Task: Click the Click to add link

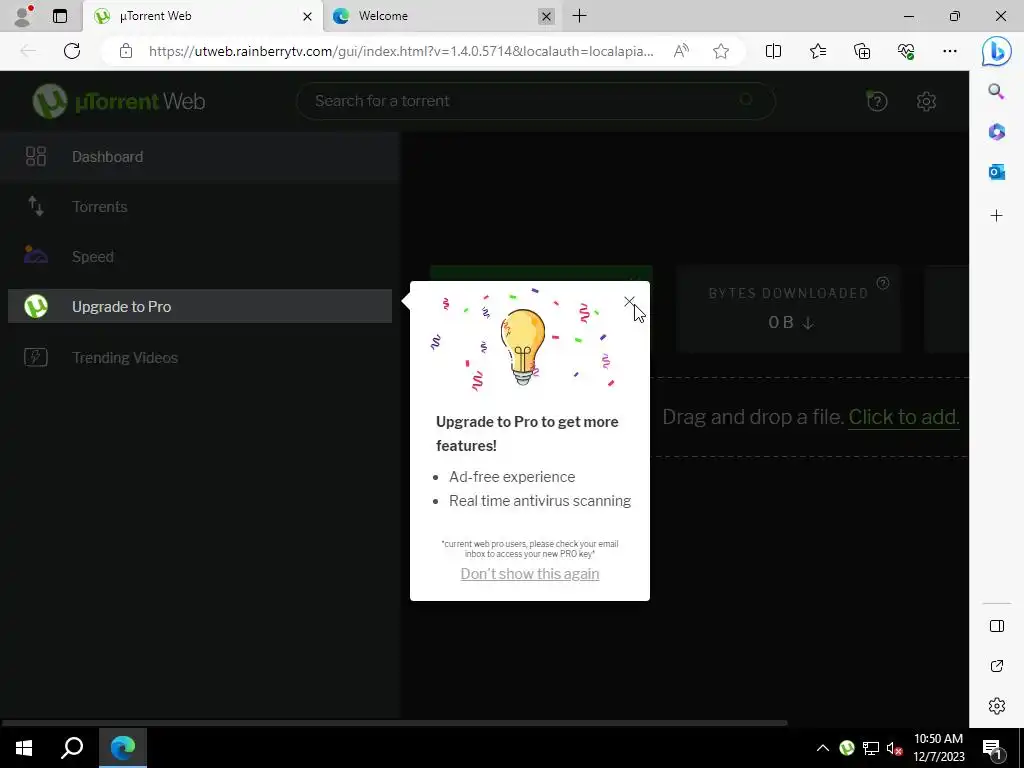Action: (x=904, y=417)
